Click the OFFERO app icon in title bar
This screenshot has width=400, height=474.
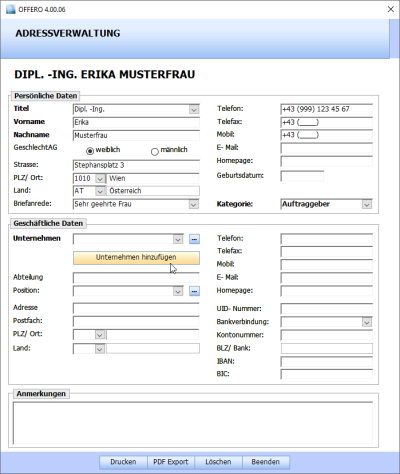pos(10,9)
